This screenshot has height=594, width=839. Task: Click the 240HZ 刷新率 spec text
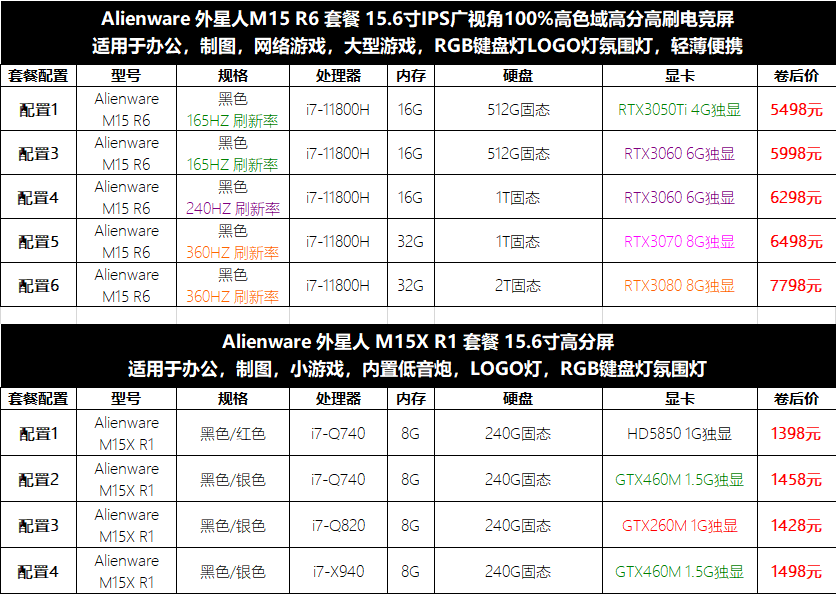coord(233,208)
